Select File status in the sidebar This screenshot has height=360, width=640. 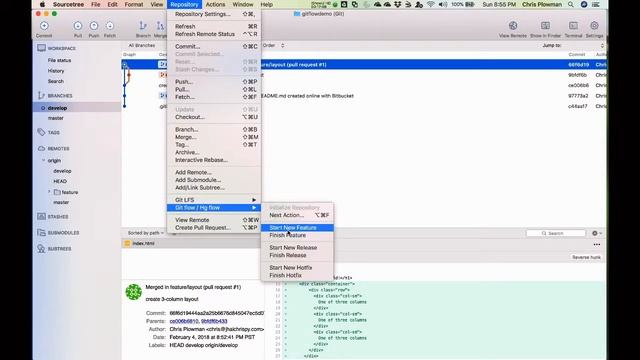pos(60,60)
